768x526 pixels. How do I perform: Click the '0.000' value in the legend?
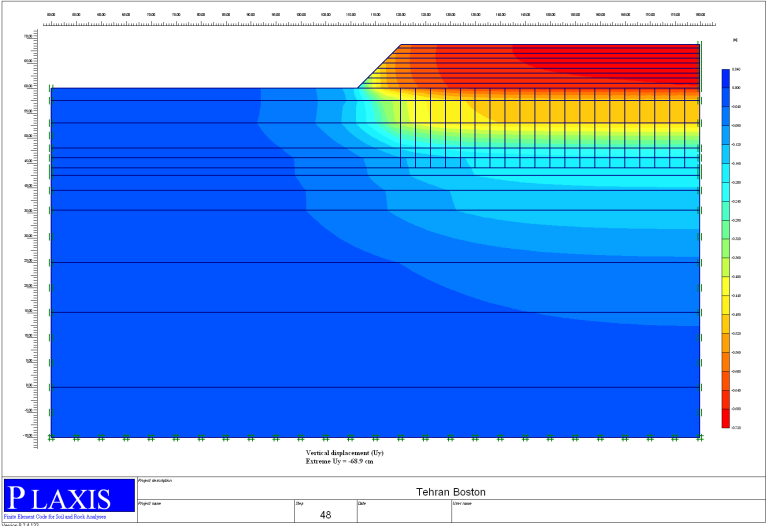(736, 88)
